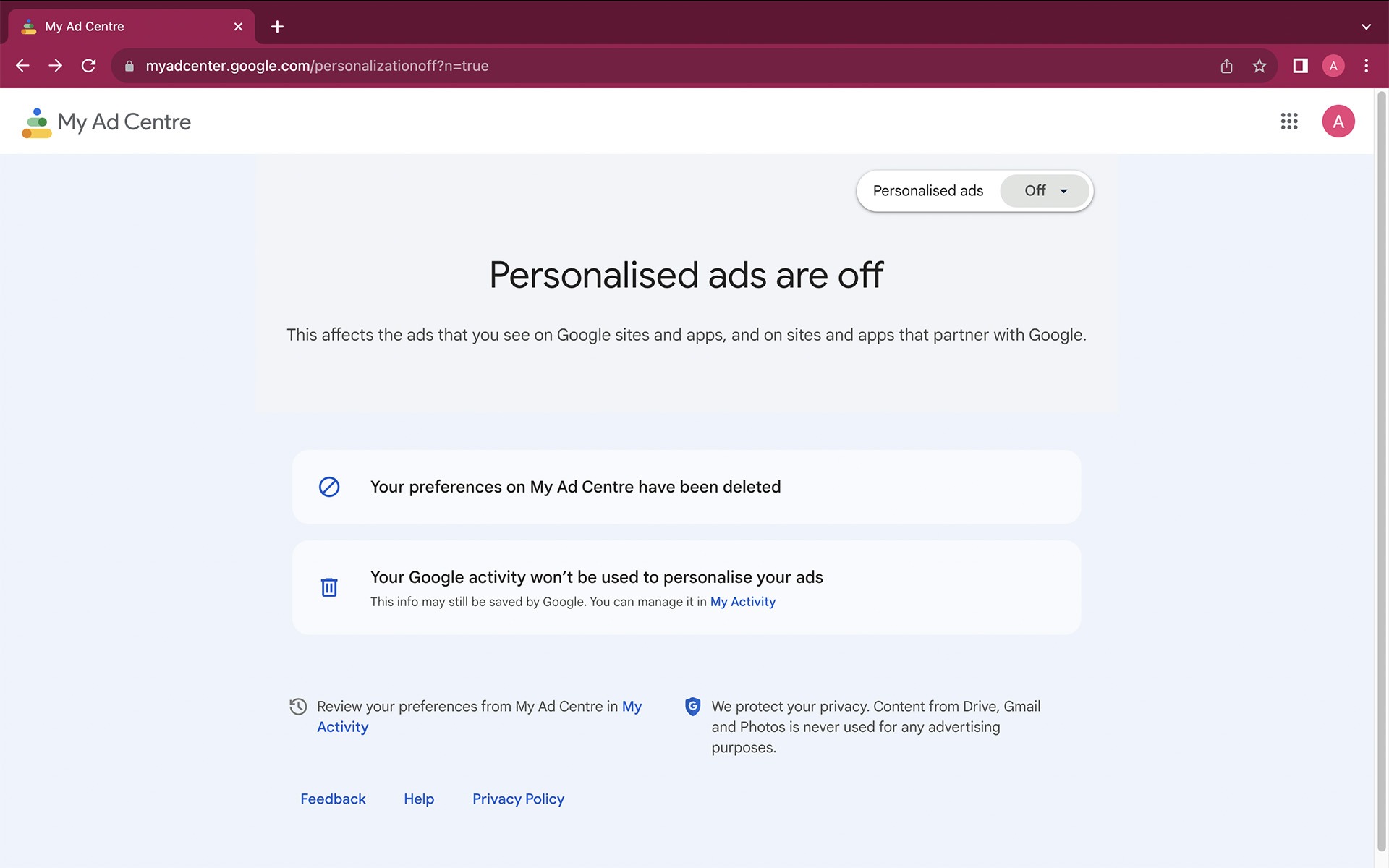1389x868 pixels.
Task: Navigate to My Activity via activity link
Action: click(x=741, y=601)
